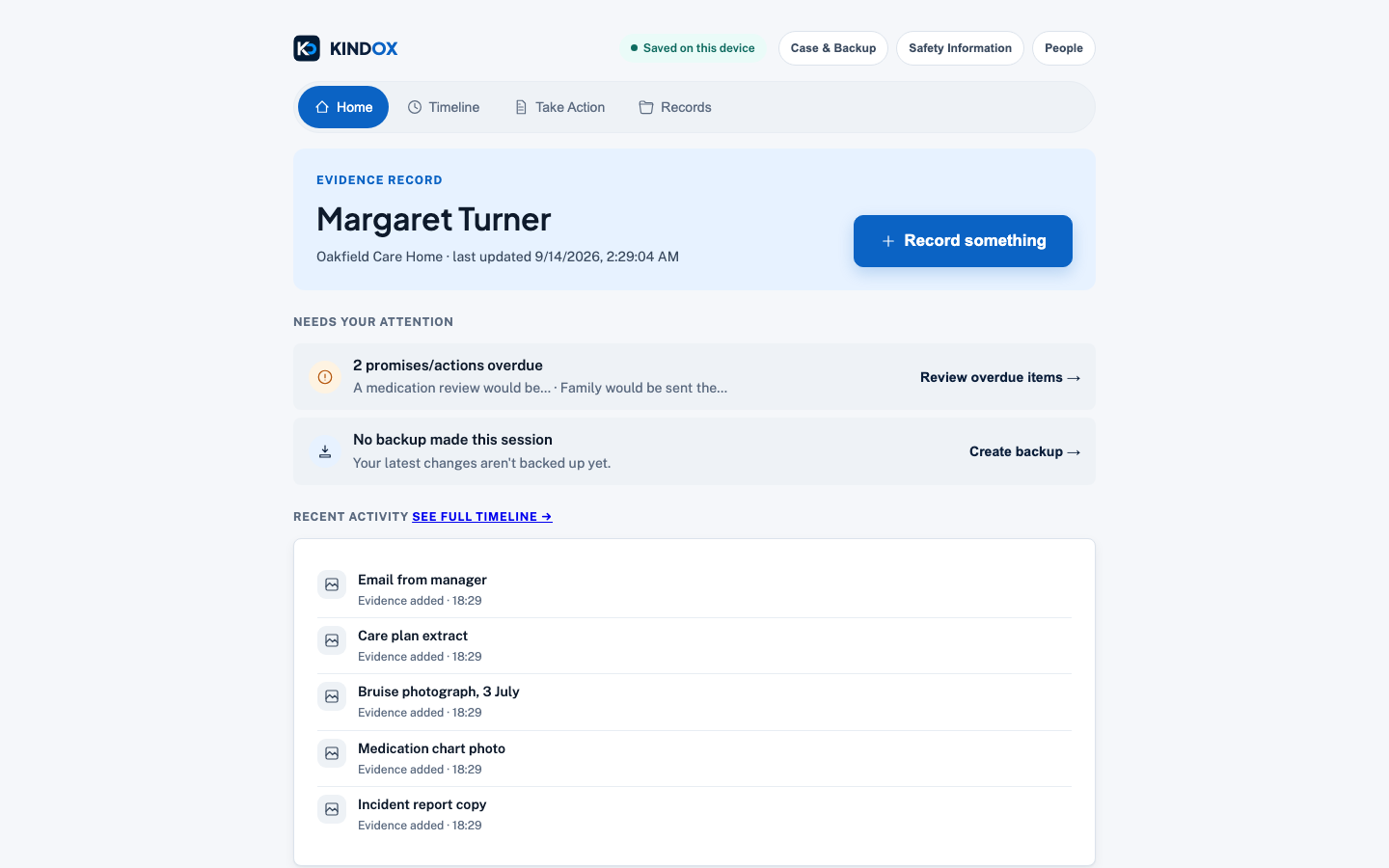Open the Email from manager entry
This screenshot has height=868, width=1389.
click(x=694, y=589)
